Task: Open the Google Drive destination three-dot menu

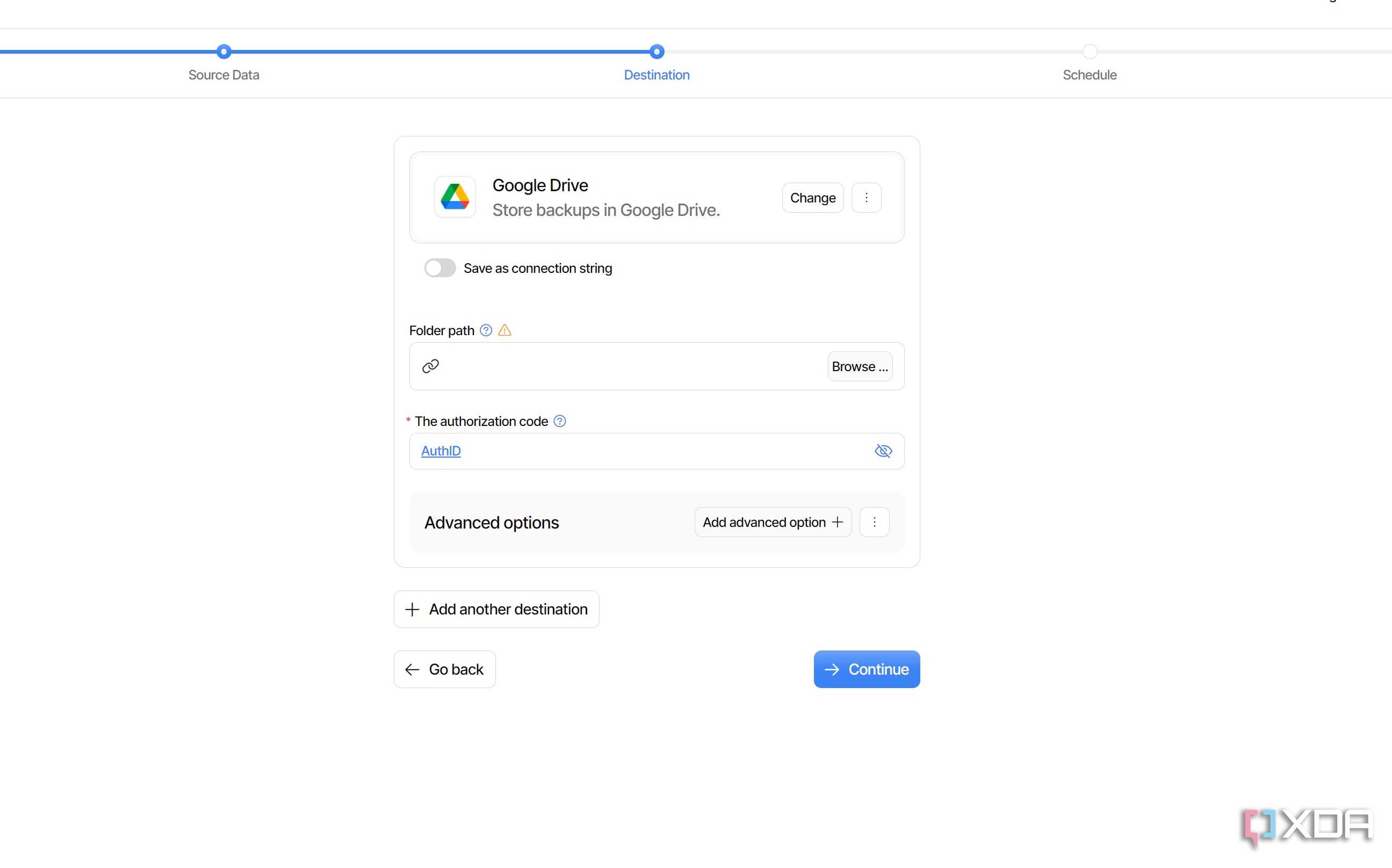Action: tap(866, 198)
